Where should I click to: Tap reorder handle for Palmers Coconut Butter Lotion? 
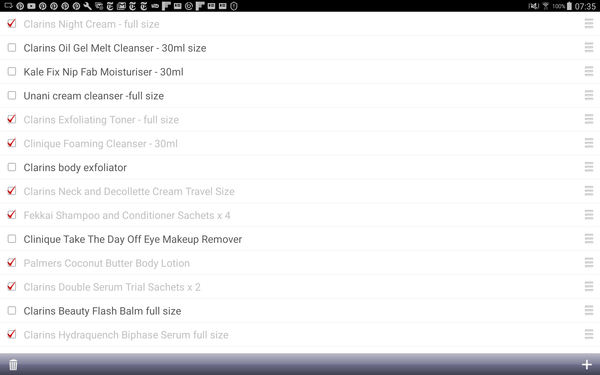[x=589, y=263]
